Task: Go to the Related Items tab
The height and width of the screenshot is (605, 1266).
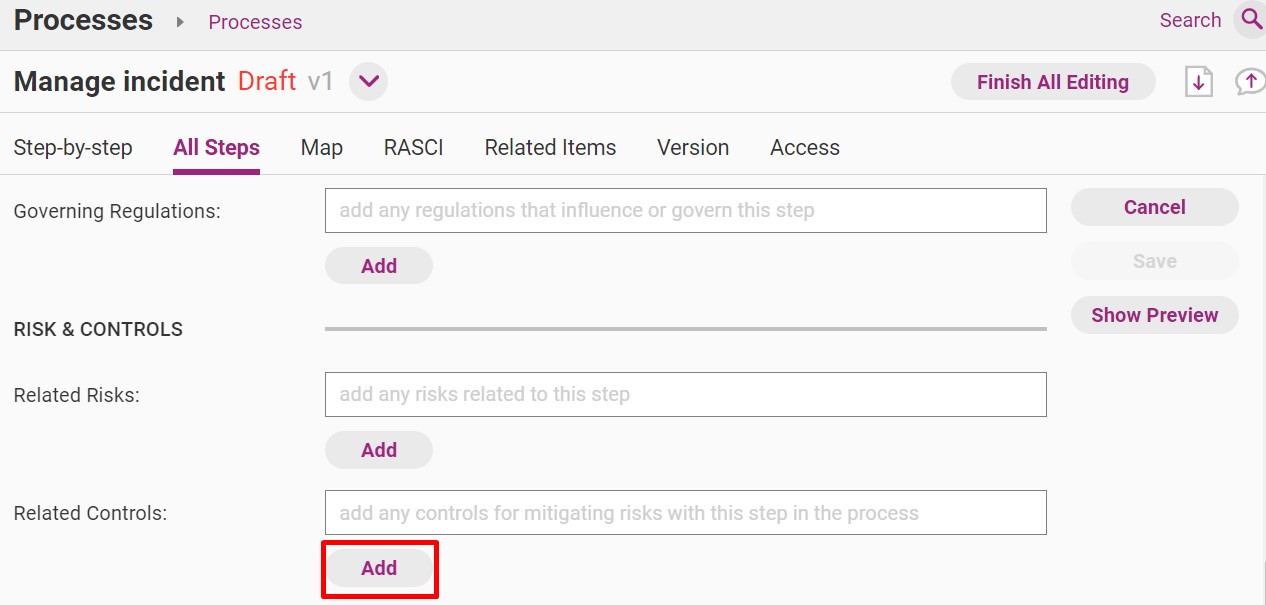Action: (x=550, y=148)
